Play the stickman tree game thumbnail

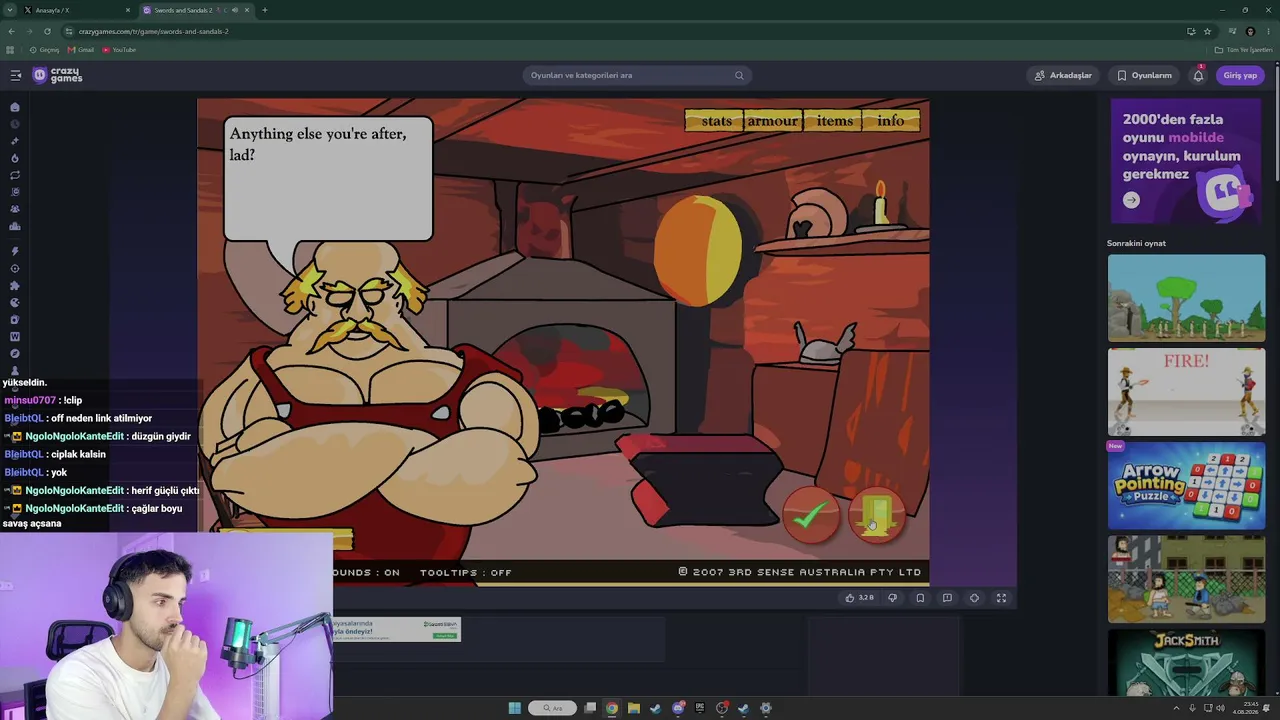point(1186,298)
